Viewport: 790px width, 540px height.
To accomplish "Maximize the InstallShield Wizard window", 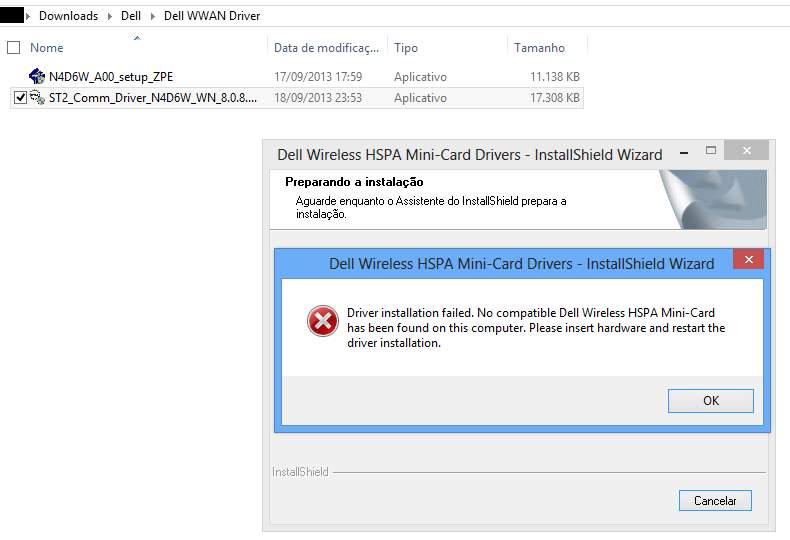I will tap(710, 150).
